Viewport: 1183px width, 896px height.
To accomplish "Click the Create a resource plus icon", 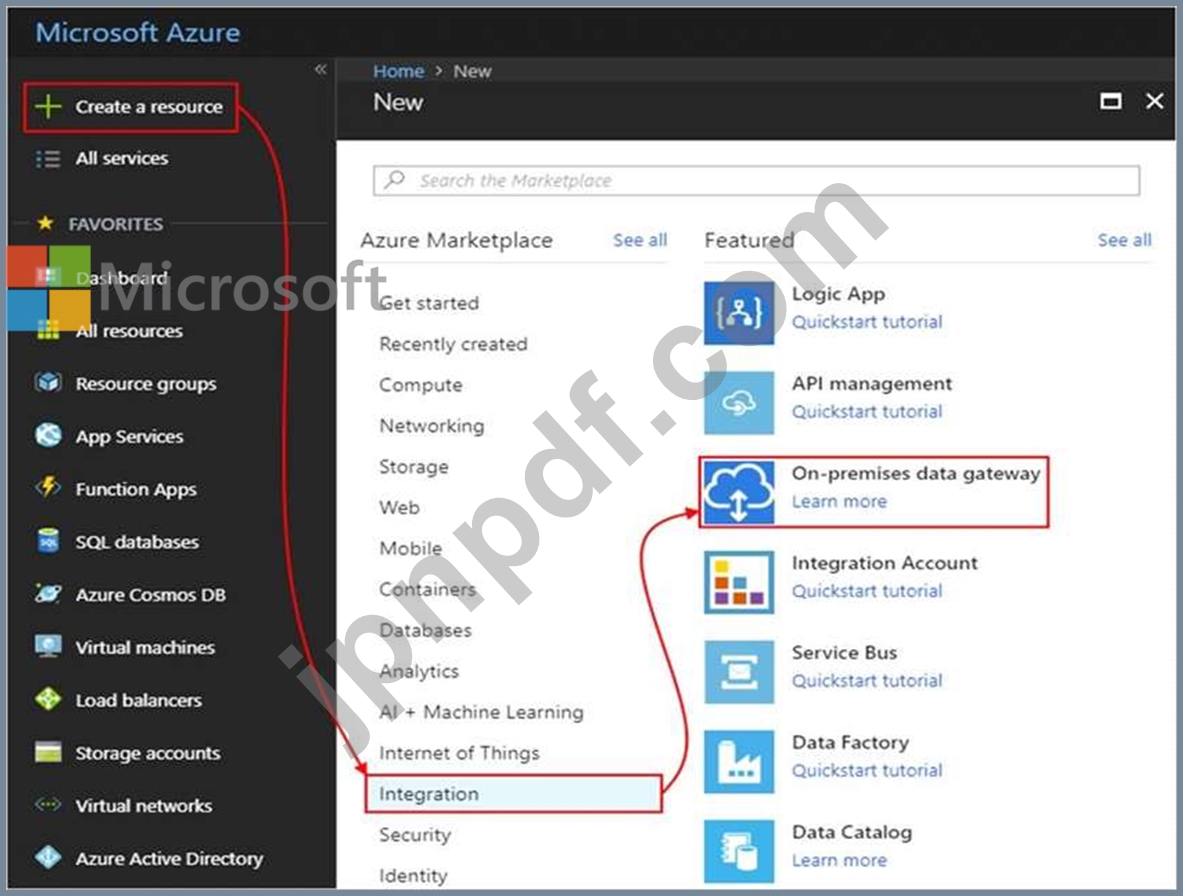I will pos(48,106).
